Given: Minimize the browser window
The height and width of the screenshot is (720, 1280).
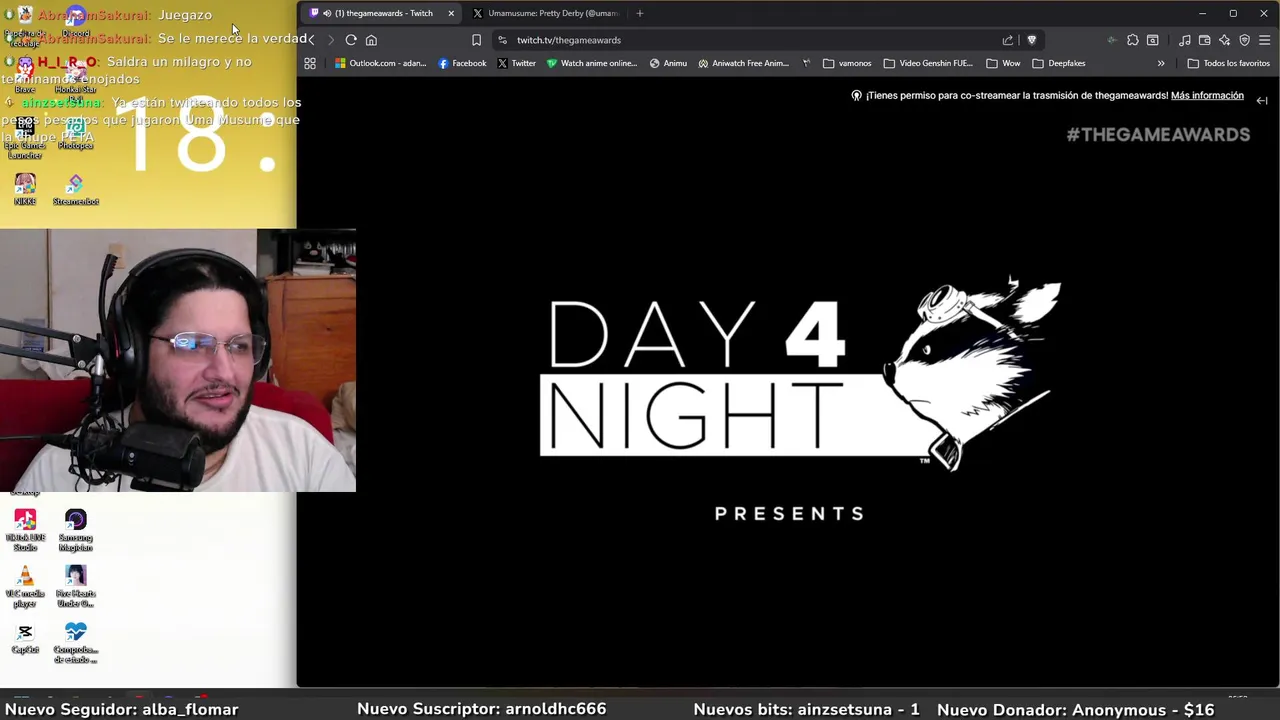Looking at the screenshot, I should point(1202,13).
